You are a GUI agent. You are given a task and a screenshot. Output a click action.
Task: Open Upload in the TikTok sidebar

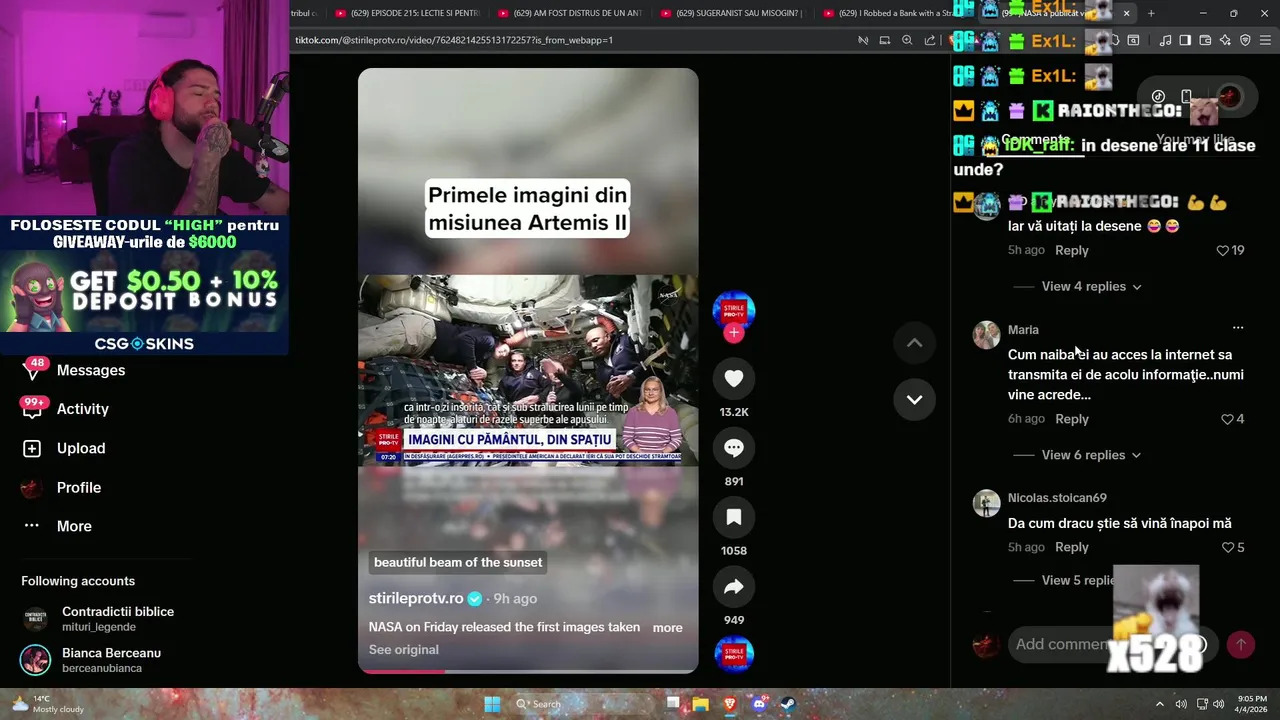pos(64,448)
